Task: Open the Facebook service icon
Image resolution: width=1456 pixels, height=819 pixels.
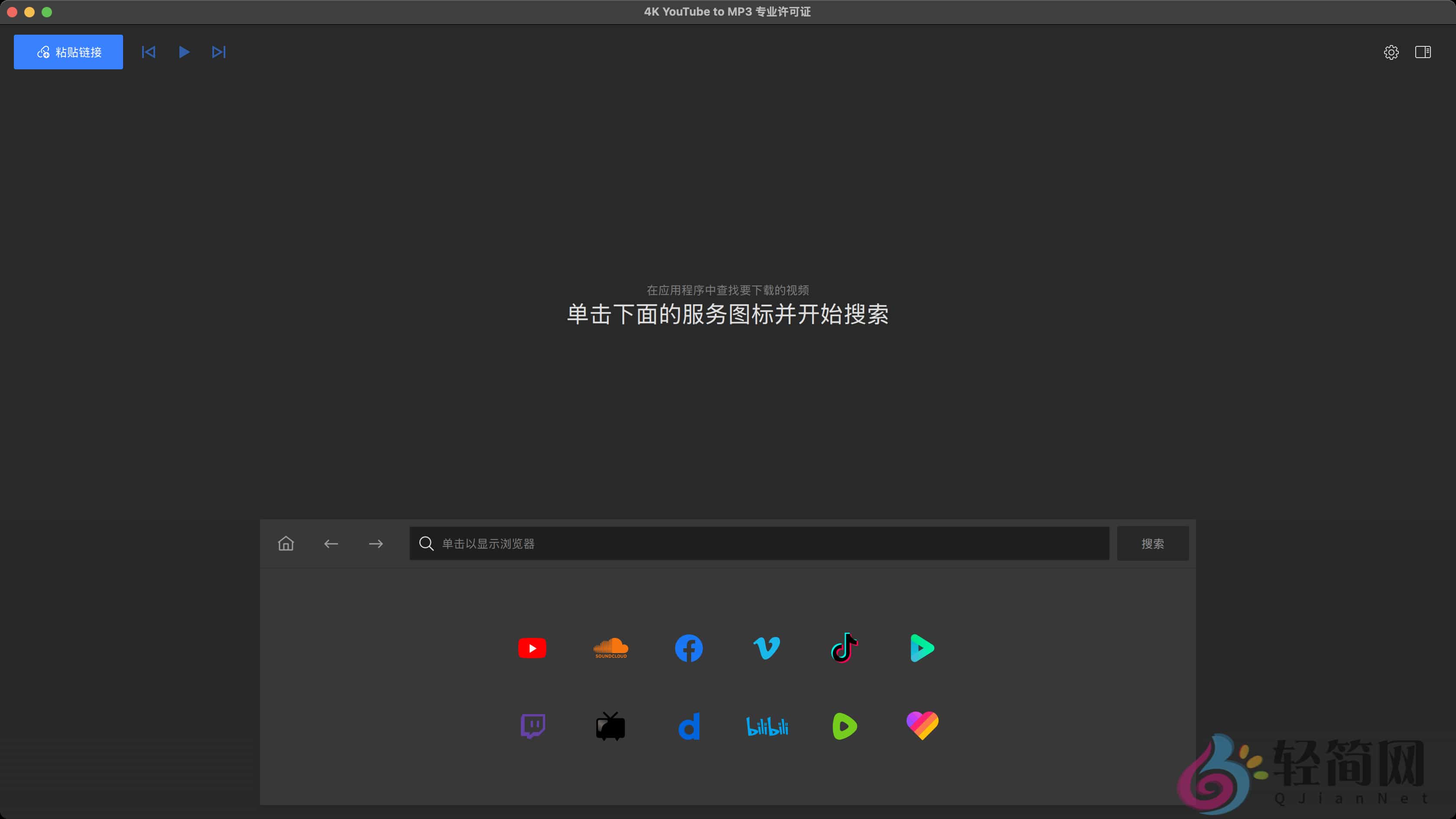Action: click(689, 648)
